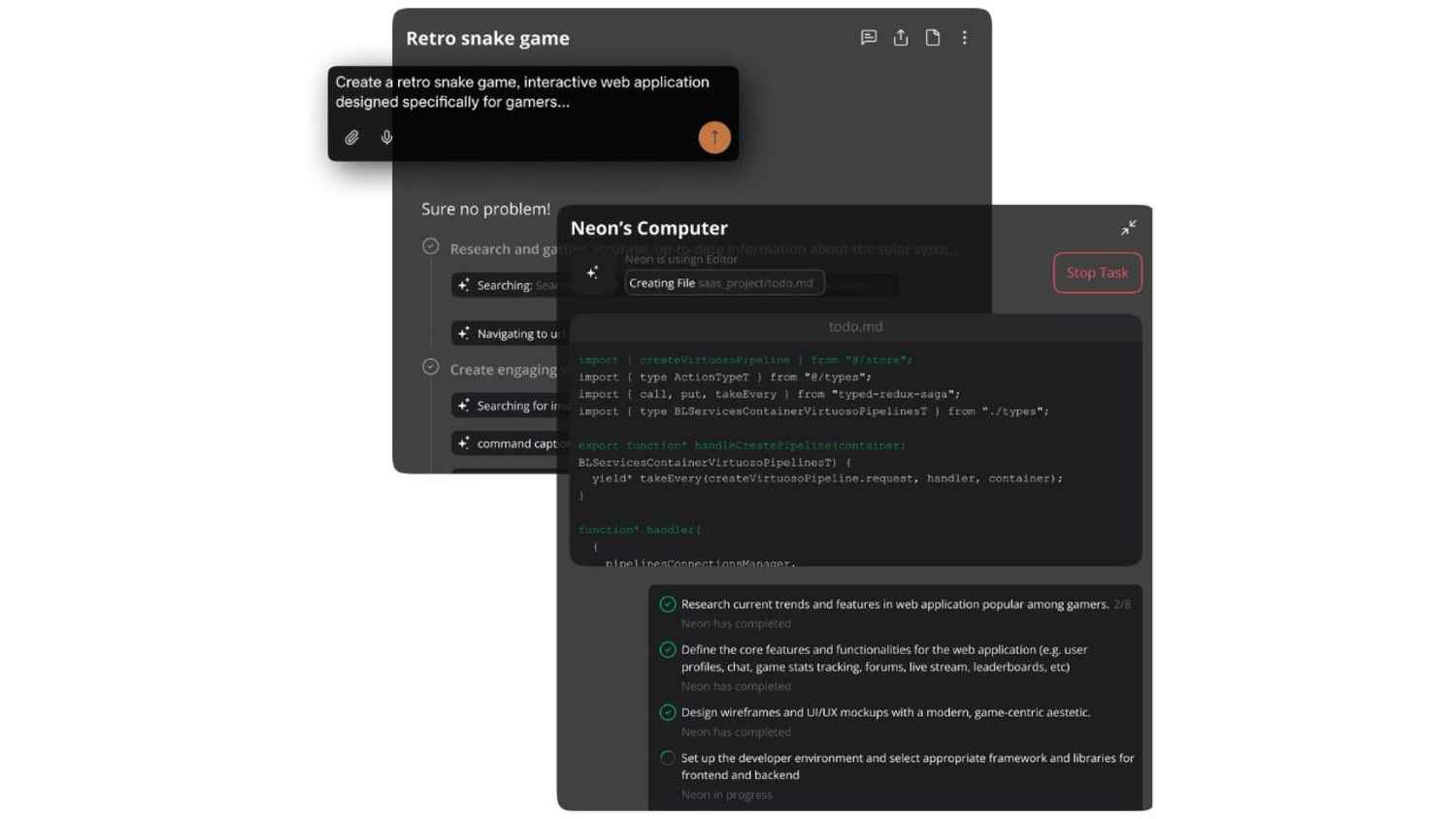Click the sparkle icon beside 'Neon is using Editor'

(593, 273)
